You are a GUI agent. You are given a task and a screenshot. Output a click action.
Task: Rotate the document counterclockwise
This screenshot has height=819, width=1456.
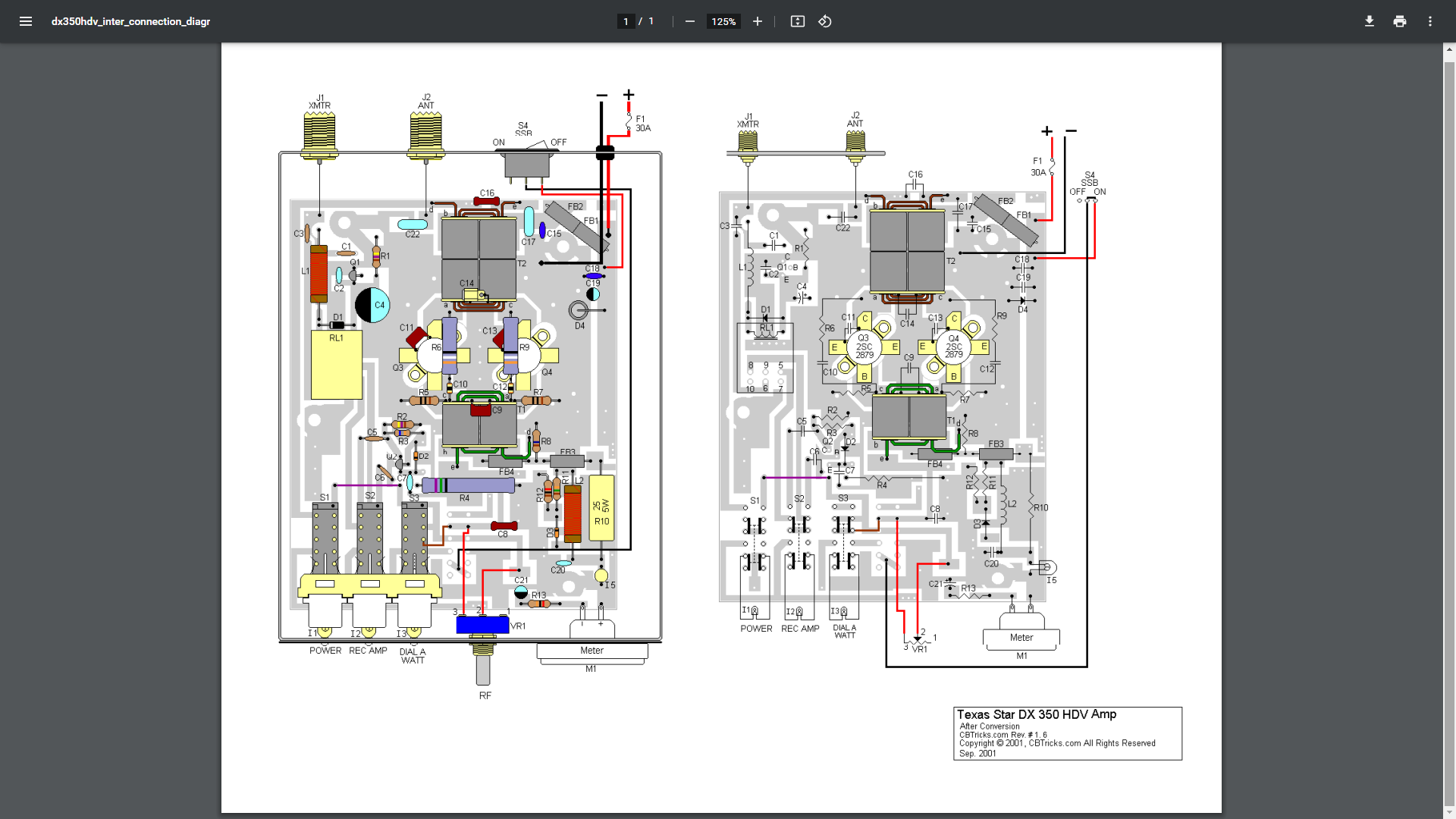tap(825, 21)
